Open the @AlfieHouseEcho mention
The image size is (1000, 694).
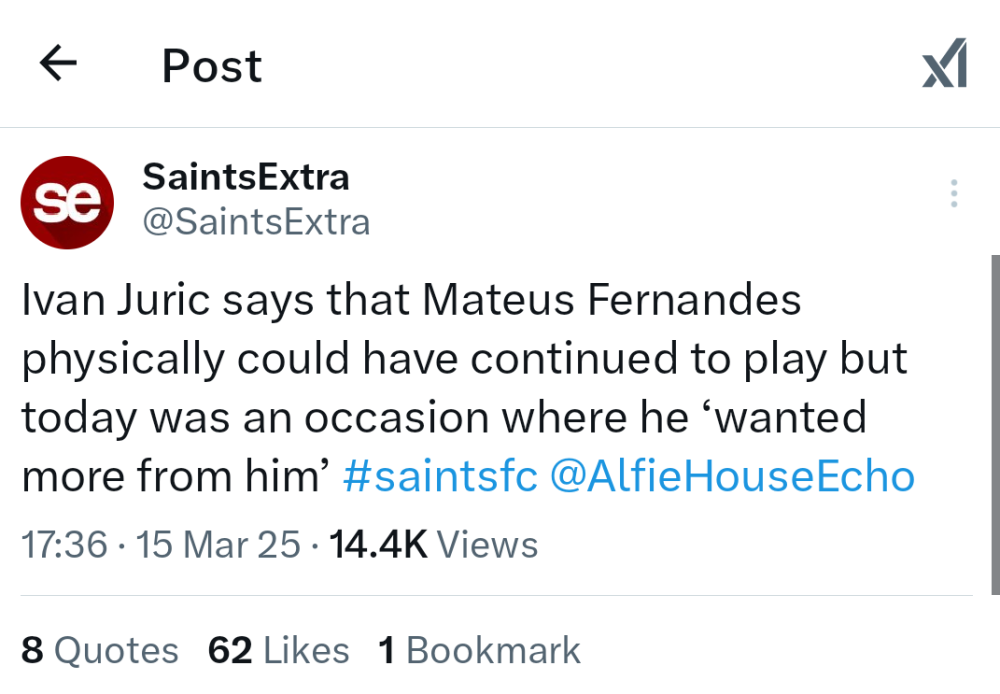tap(732, 477)
